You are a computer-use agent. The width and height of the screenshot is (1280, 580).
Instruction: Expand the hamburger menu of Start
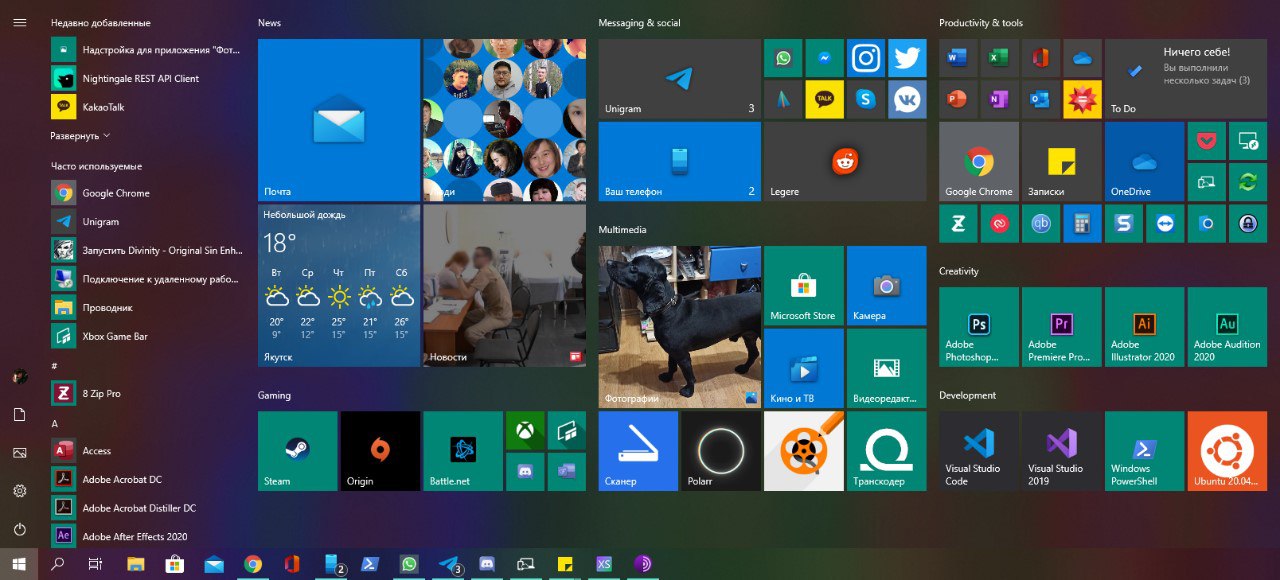pos(19,22)
